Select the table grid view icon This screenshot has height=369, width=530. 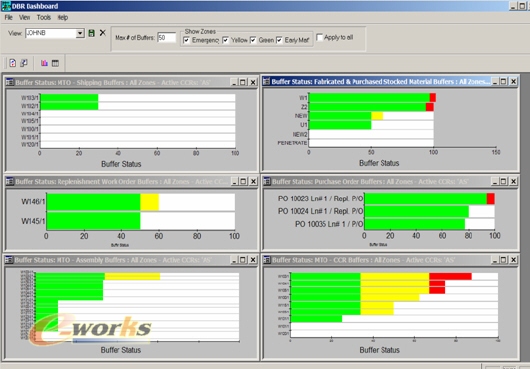pyautogui.click(x=55, y=63)
